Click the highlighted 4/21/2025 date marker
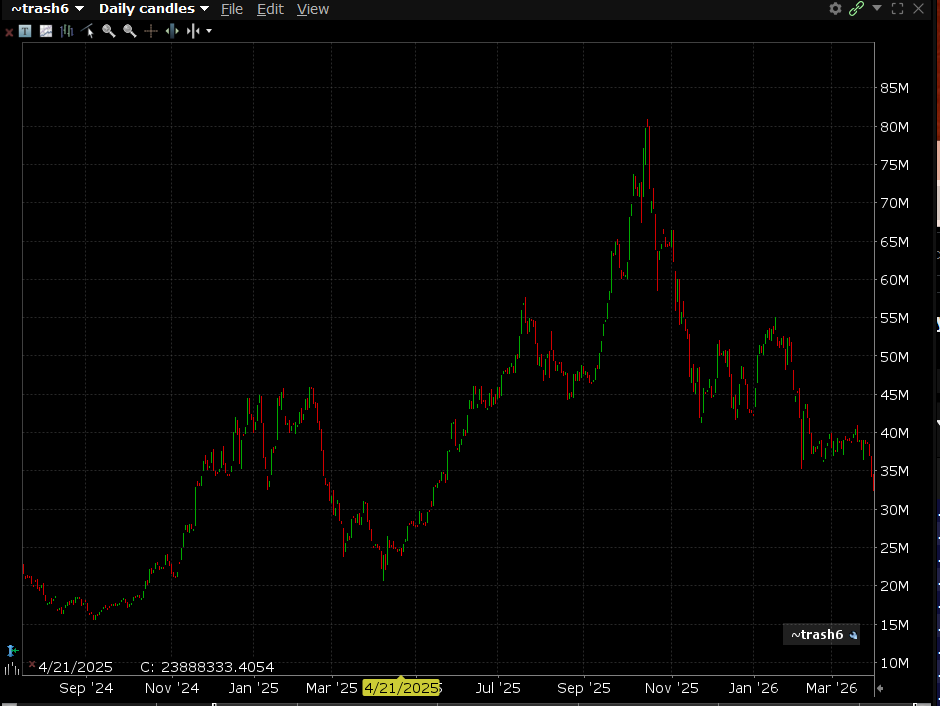 (x=402, y=687)
